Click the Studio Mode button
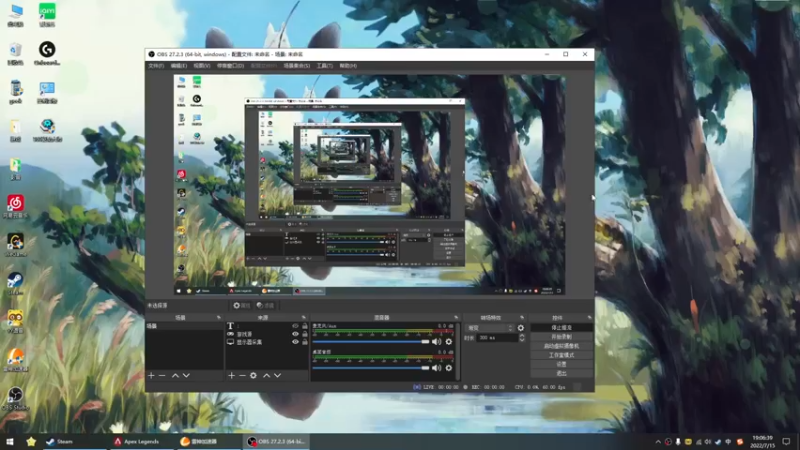 click(x=561, y=355)
